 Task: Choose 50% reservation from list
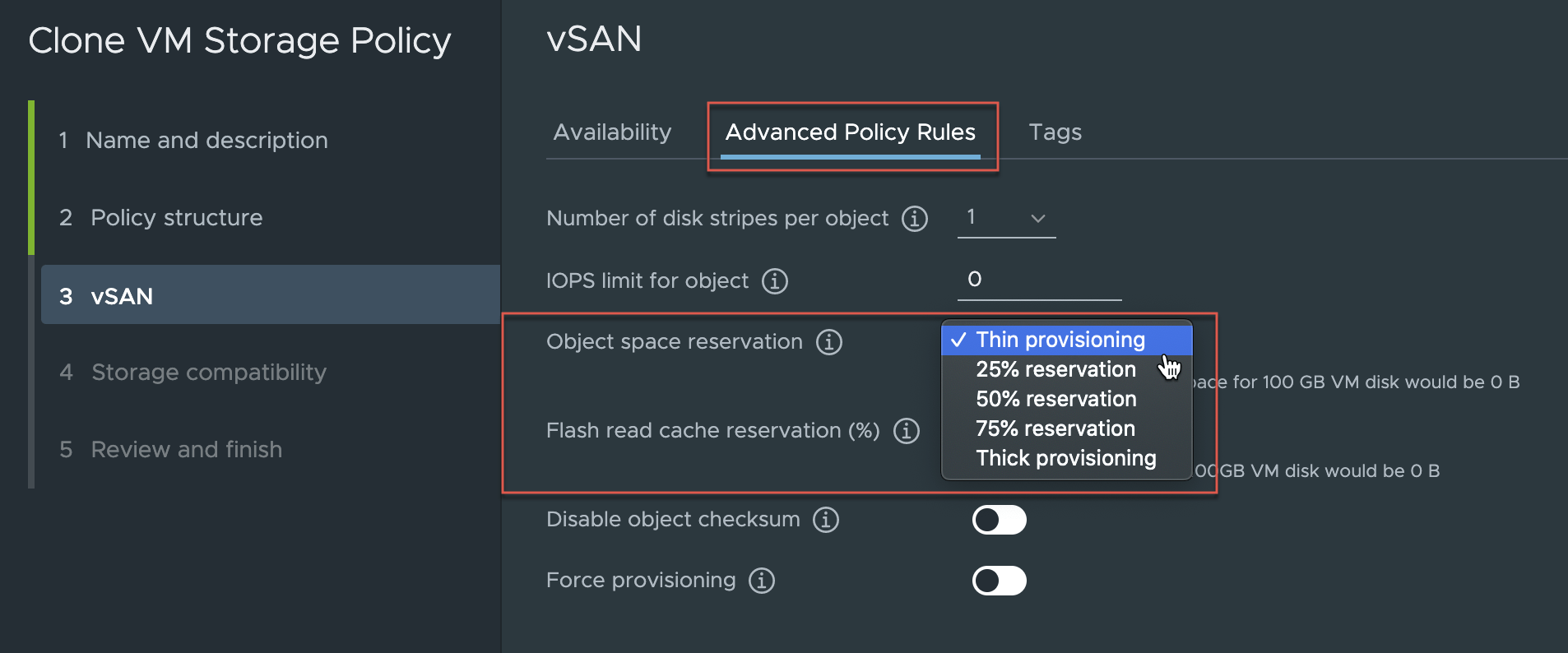[1055, 399]
